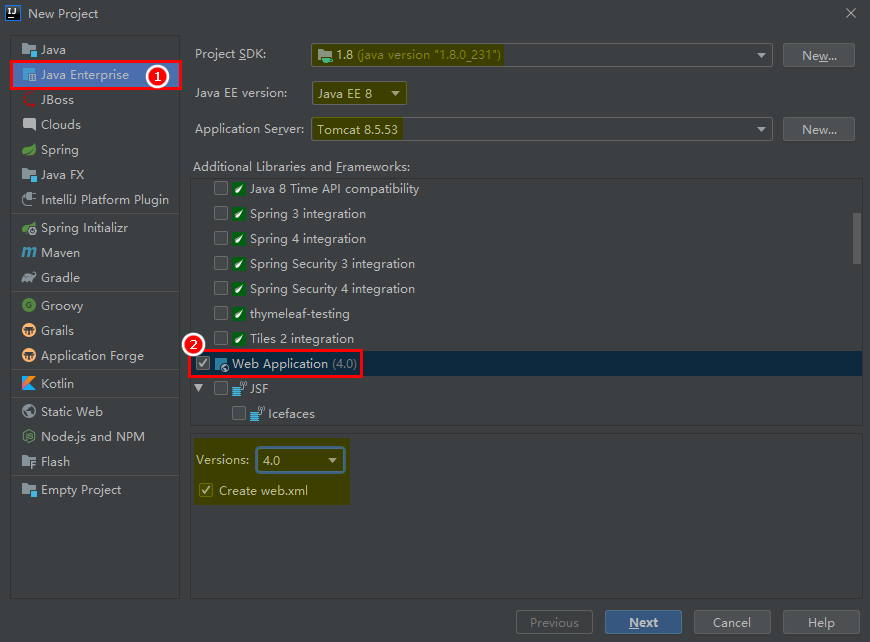Select Kotlin in project type list

click(95, 383)
